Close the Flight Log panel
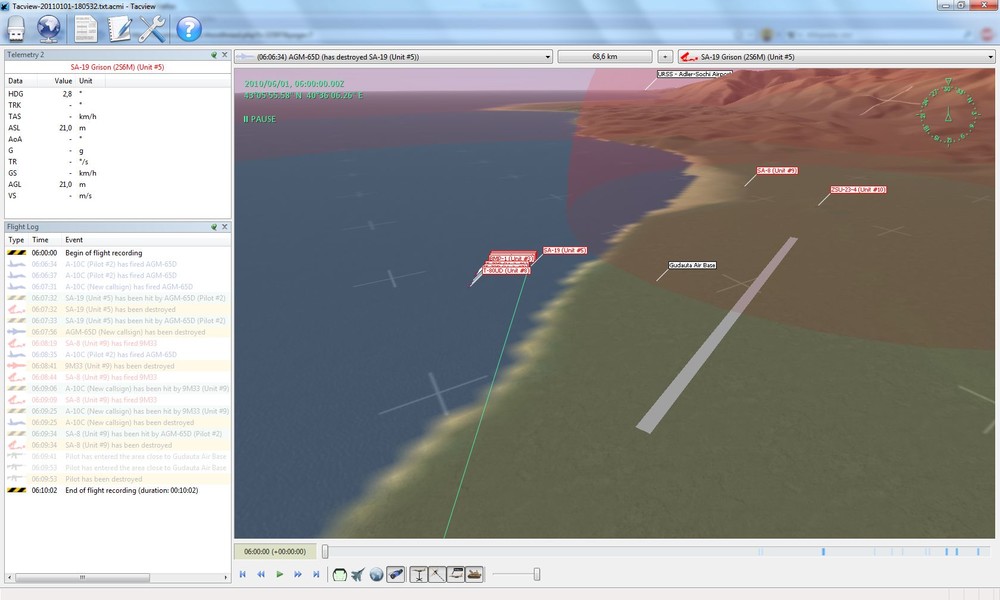1000x600 pixels. pyautogui.click(x=224, y=227)
